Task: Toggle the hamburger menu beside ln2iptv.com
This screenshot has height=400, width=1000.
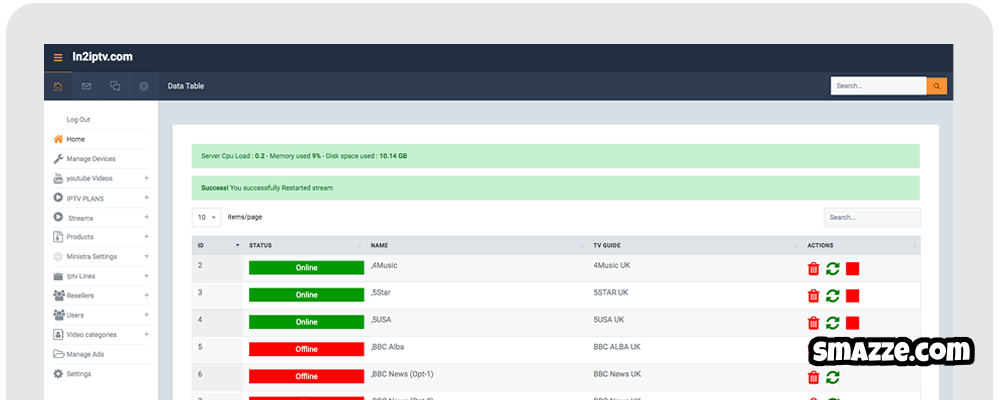Action: coord(58,57)
